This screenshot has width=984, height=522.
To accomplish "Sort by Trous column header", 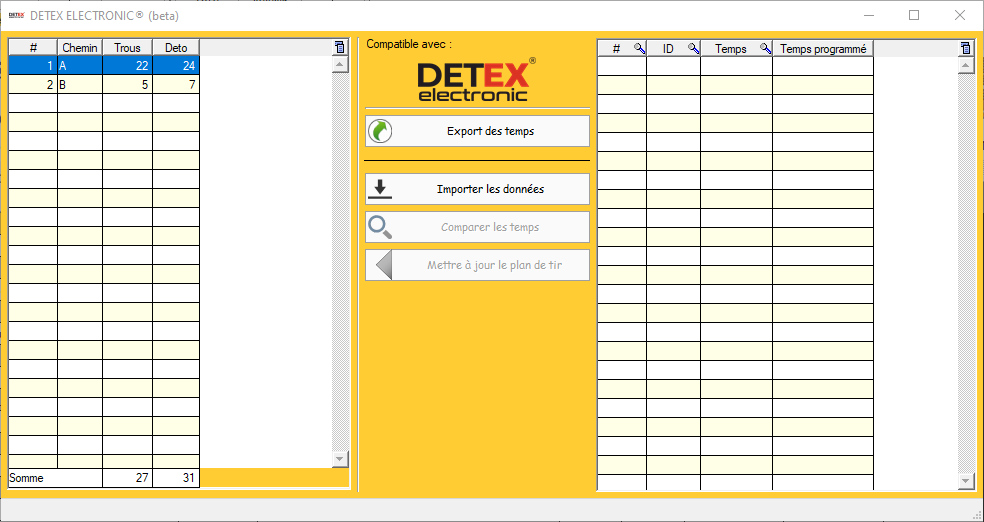I will pyautogui.click(x=127, y=48).
